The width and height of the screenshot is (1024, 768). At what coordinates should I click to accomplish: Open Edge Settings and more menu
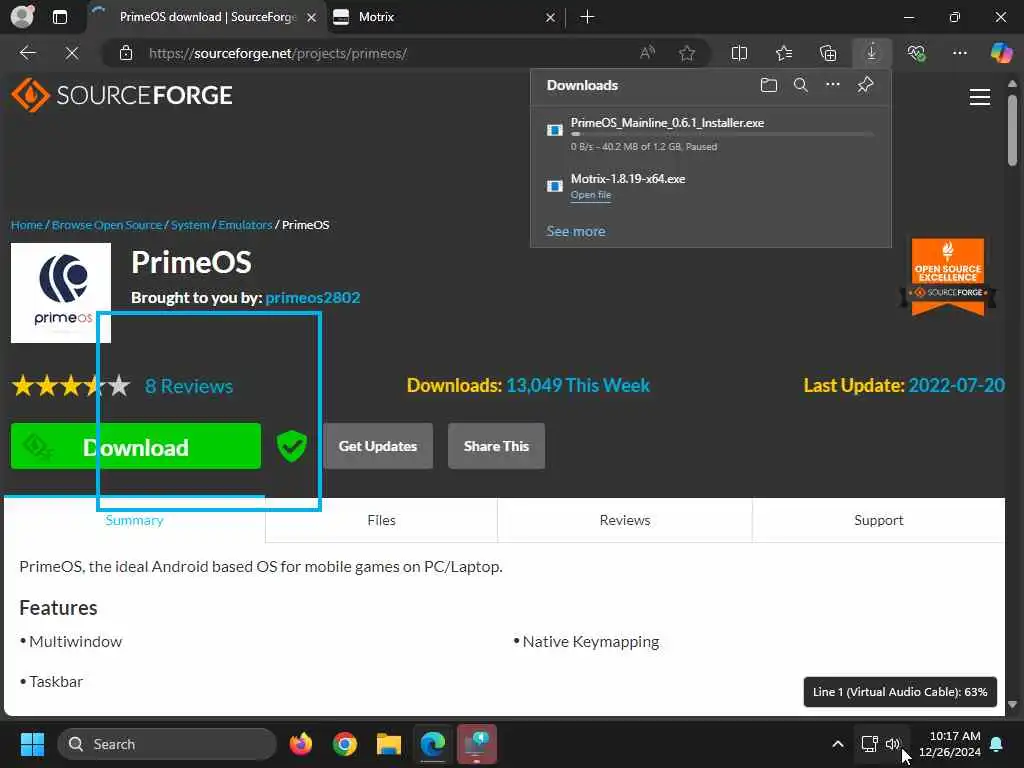pyautogui.click(x=959, y=53)
